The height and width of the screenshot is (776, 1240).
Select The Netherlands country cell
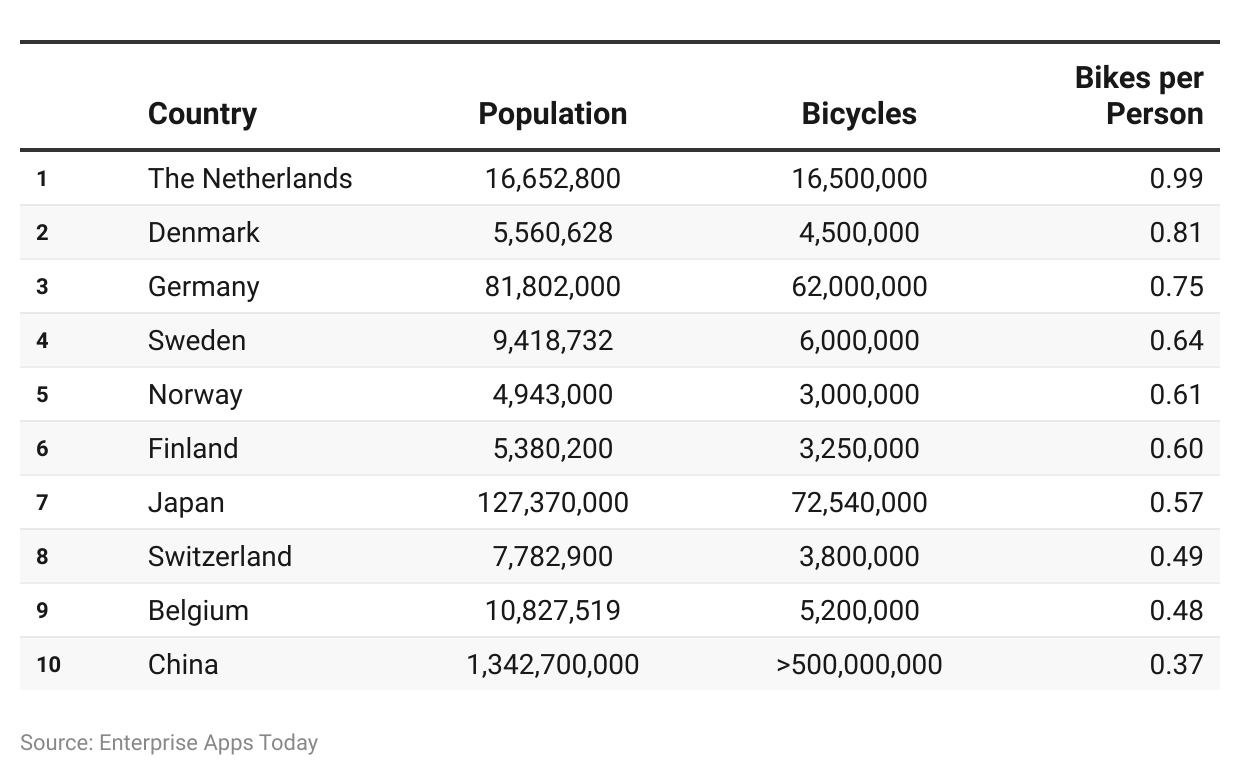(250, 178)
